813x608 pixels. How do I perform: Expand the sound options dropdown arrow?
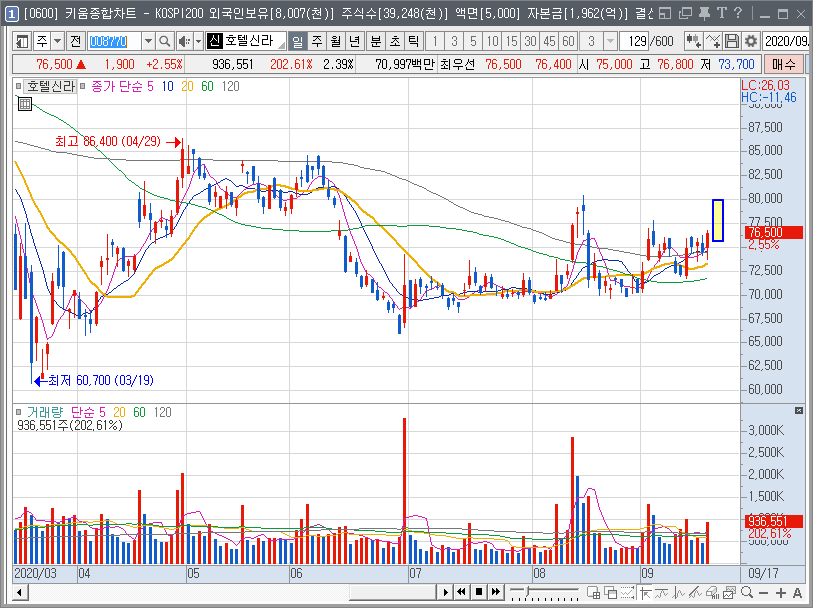(x=198, y=40)
